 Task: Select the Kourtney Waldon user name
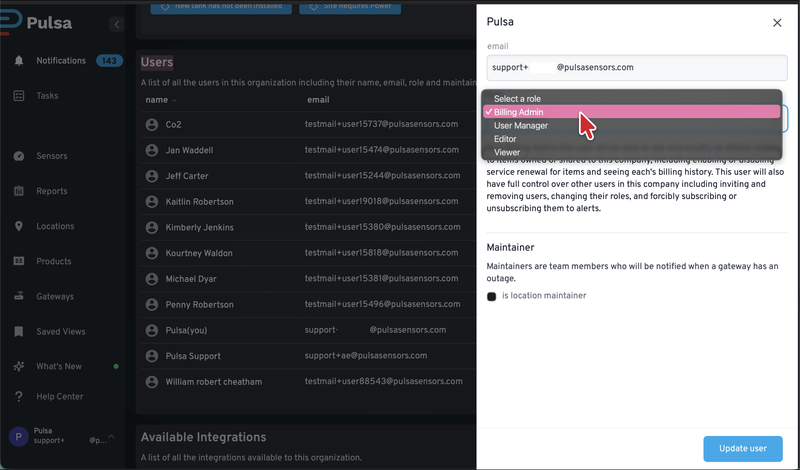[199, 253]
